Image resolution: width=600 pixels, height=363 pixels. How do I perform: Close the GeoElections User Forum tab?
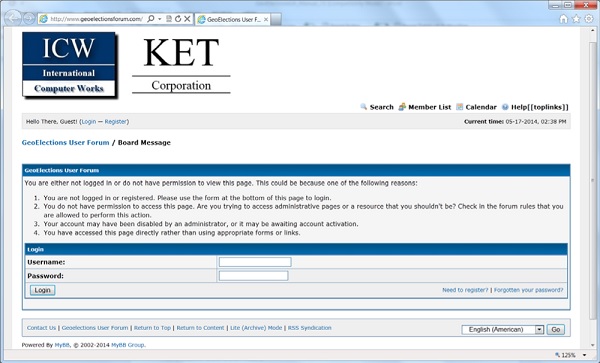pos(266,20)
